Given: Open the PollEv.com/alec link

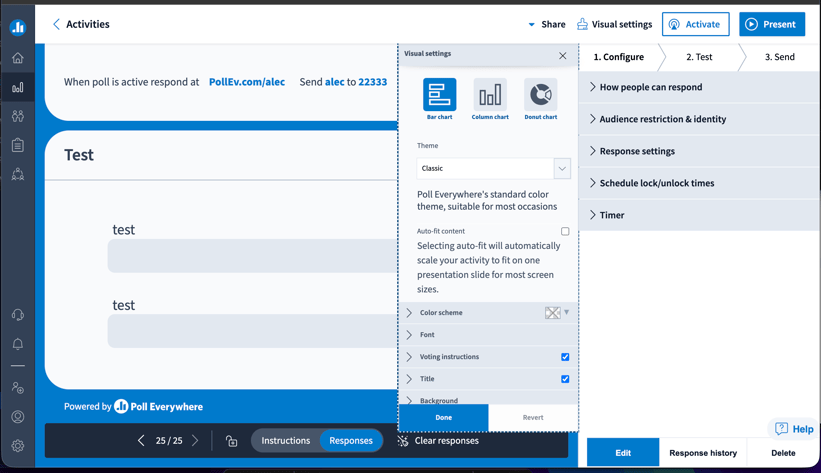Looking at the screenshot, I should (247, 82).
